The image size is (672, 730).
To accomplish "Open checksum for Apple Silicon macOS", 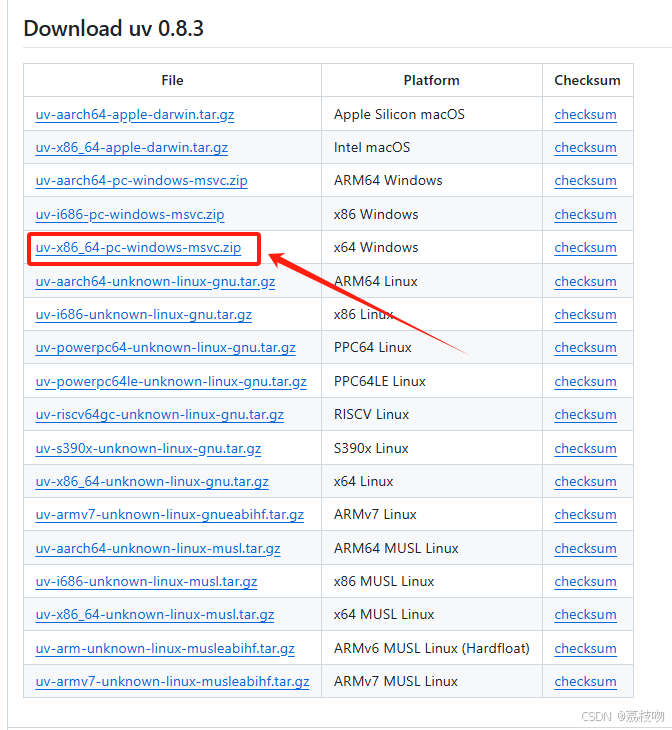I will (585, 115).
